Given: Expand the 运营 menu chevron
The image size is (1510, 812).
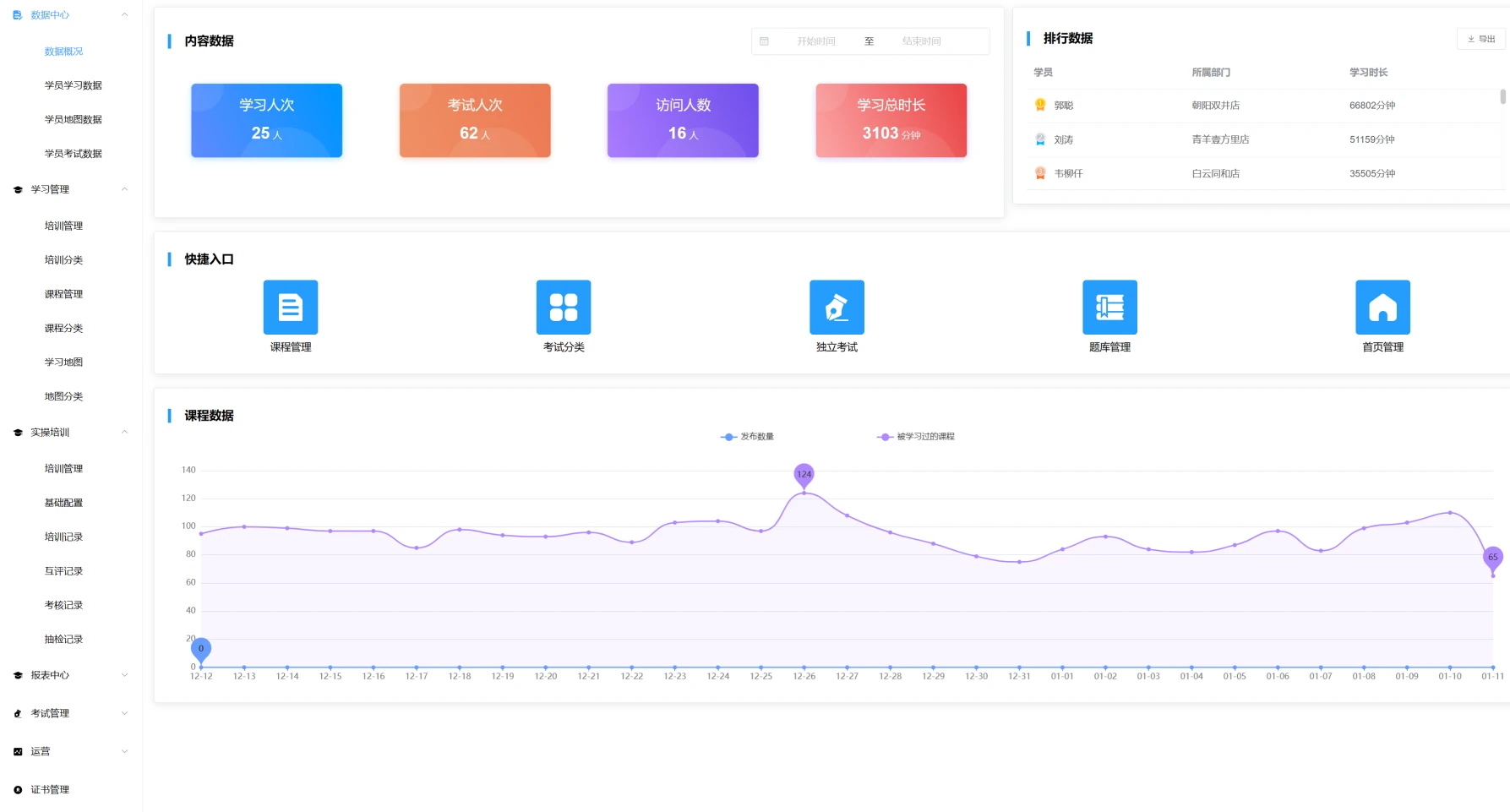Looking at the screenshot, I should [125, 751].
